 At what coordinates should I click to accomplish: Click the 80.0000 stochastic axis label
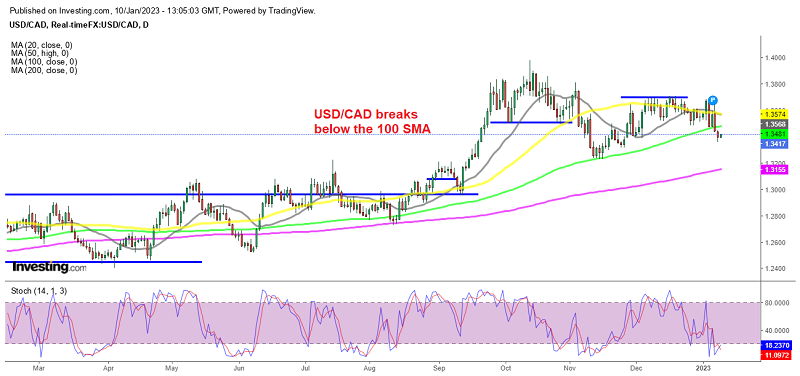pos(777,303)
